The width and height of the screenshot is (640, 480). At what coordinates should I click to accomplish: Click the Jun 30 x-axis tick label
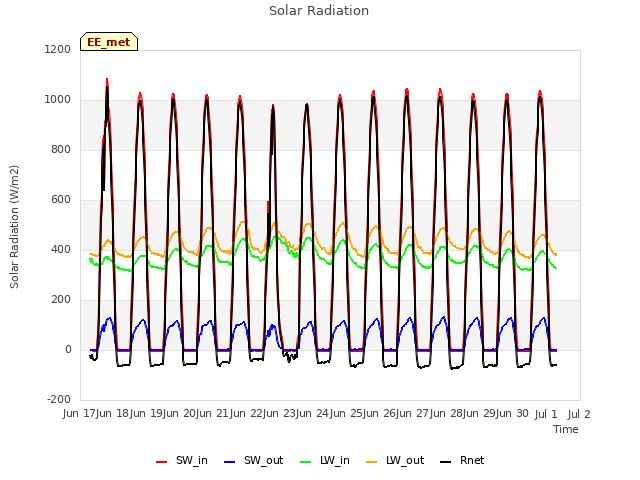coord(514,414)
